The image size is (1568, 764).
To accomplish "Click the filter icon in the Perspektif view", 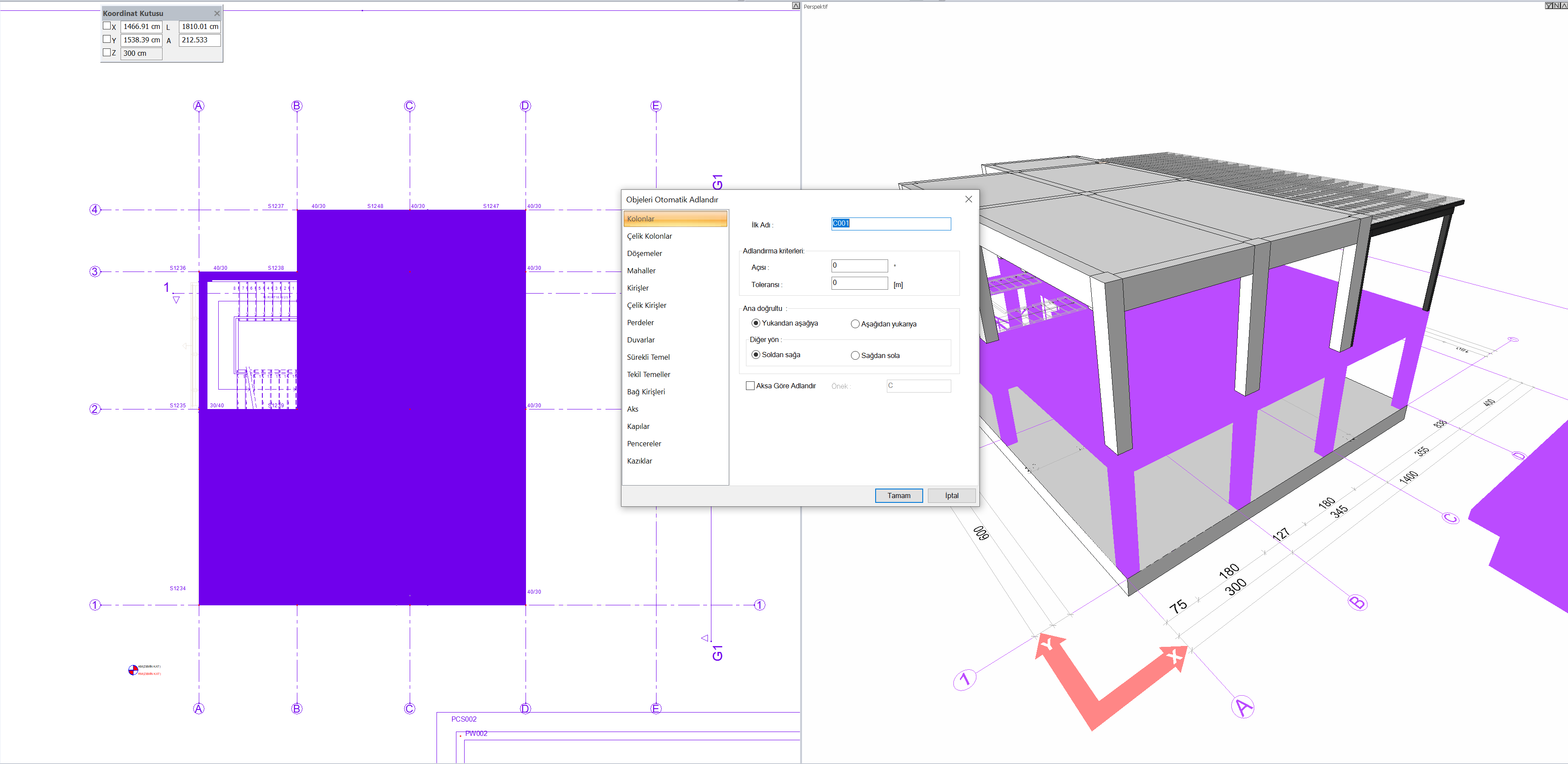I will click(1549, 6).
